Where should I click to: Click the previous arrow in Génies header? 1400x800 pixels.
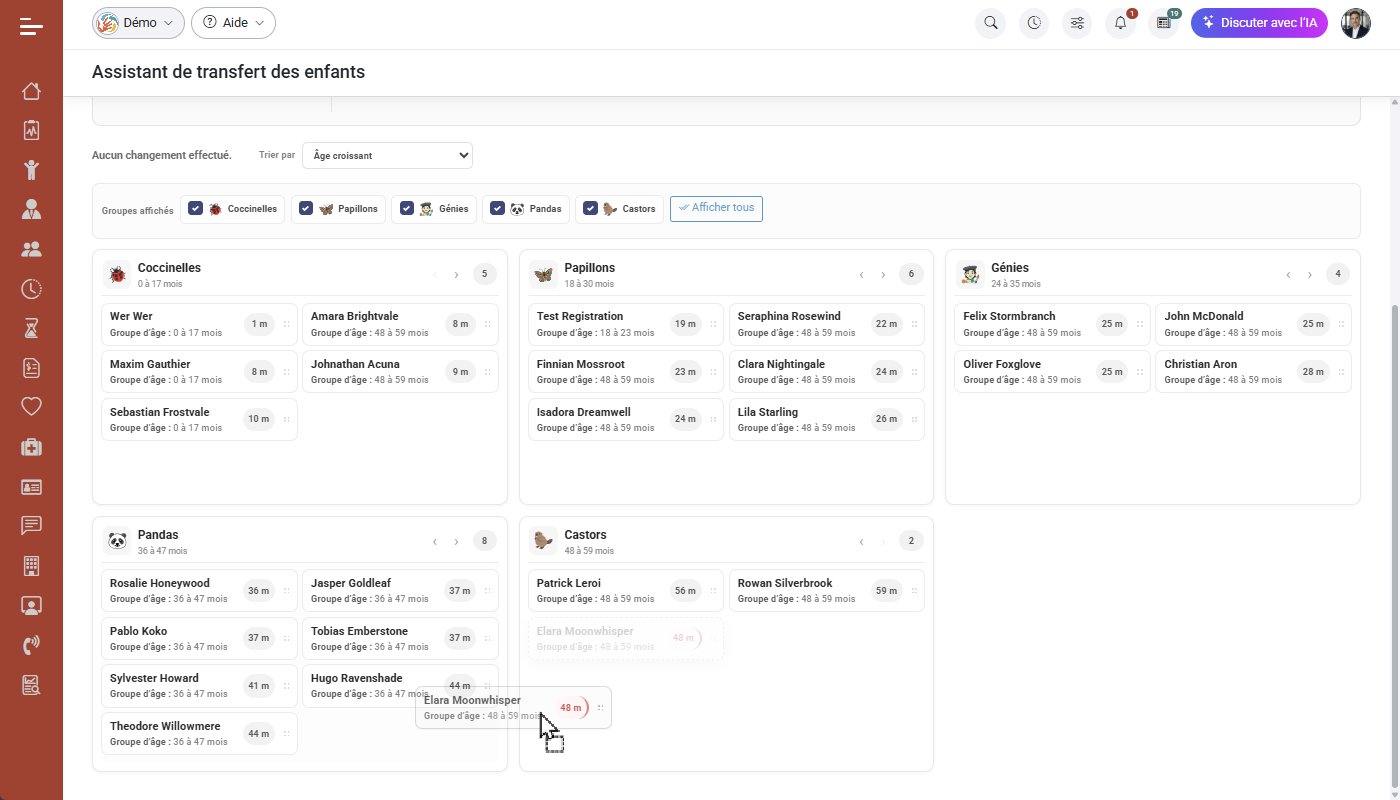1288,274
